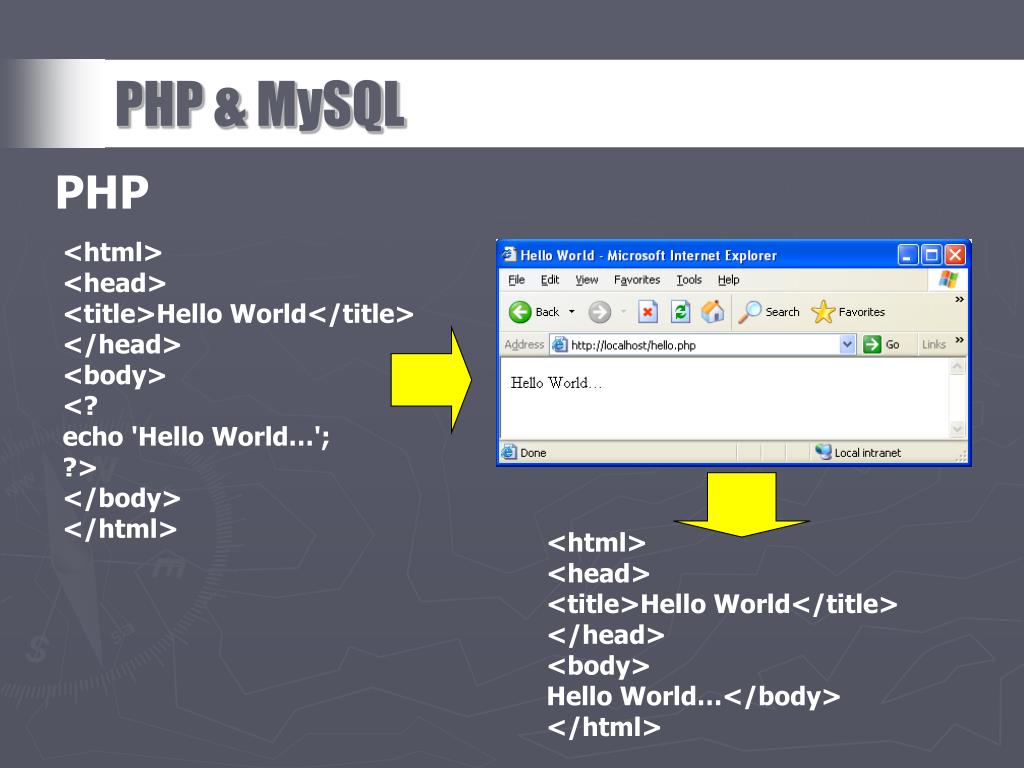
Task: Open the Back button history dropdown arrow
Action: [571, 312]
